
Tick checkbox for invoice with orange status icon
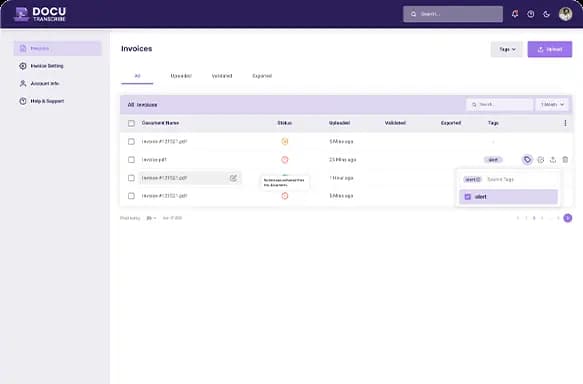[131, 141]
